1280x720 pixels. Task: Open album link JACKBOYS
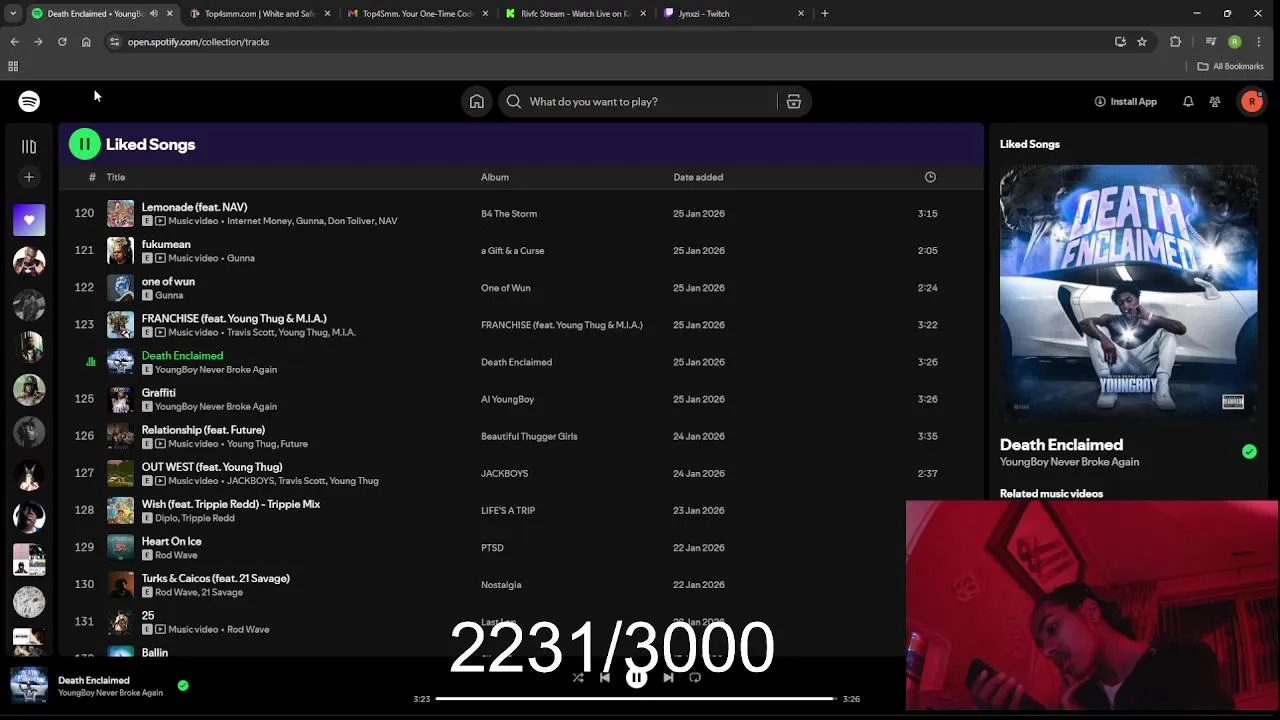(504, 473)
